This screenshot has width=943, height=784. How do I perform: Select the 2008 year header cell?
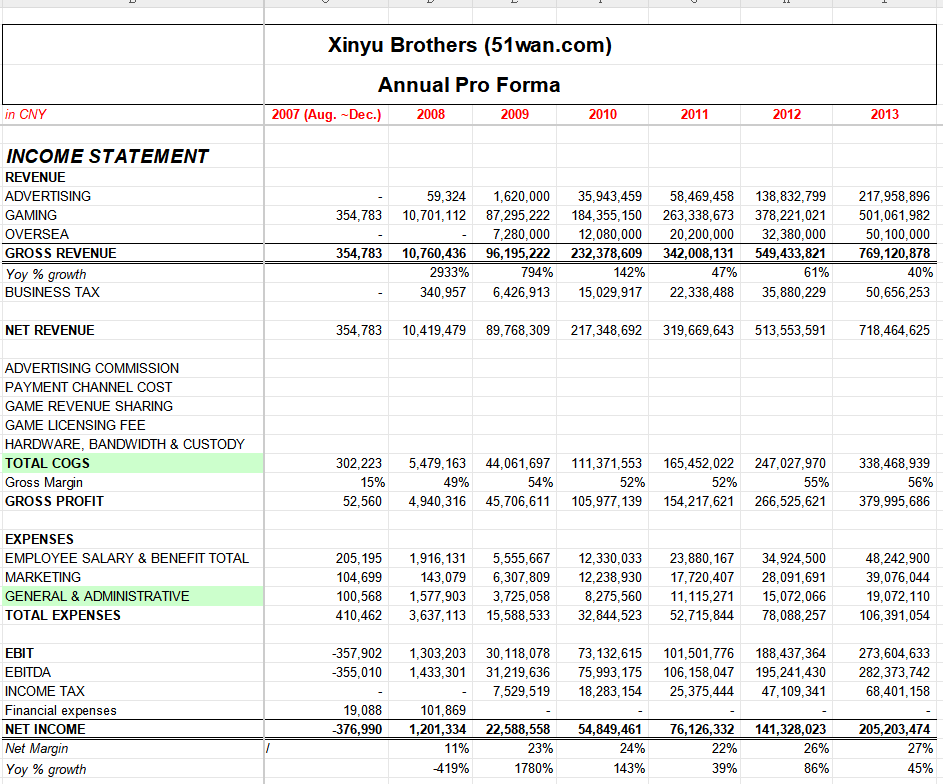pos(431,114)
